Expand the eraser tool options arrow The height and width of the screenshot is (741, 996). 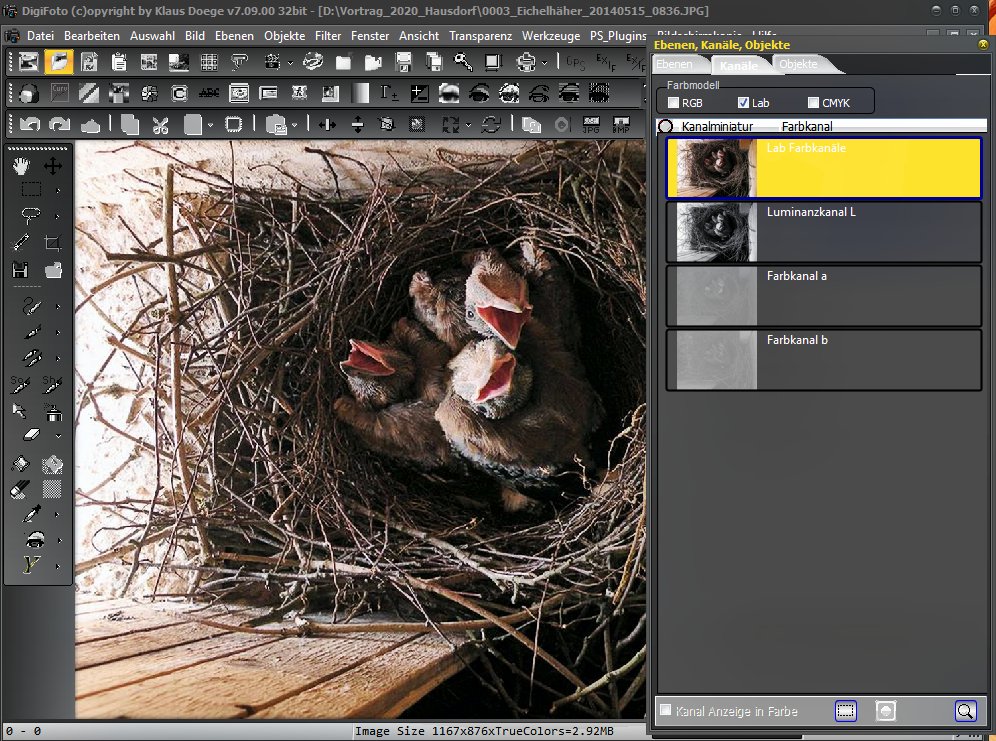click(x=58, y=436)
